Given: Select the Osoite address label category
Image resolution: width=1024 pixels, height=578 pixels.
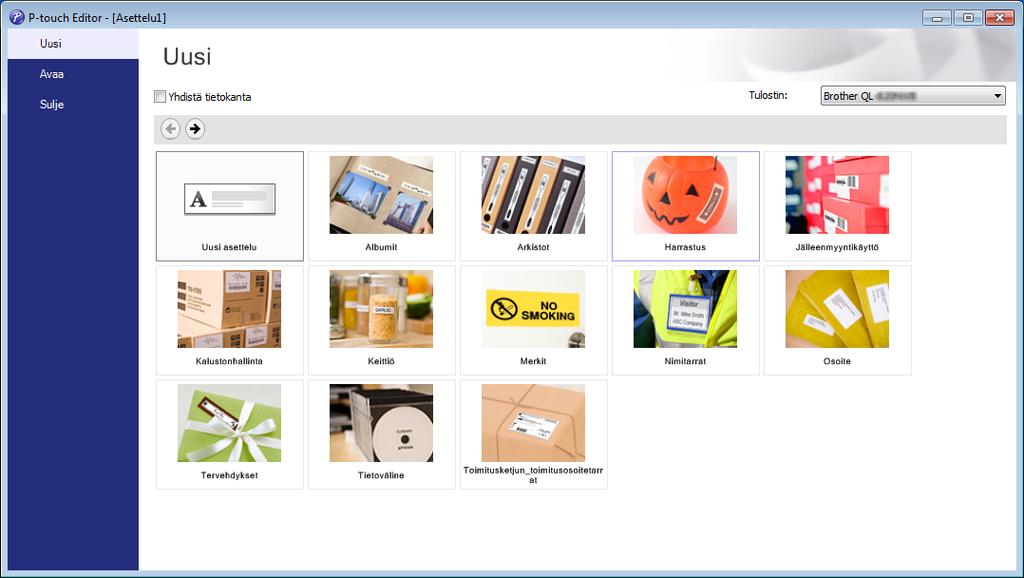Looking at the screenshot, I should [x=837, y=320].
